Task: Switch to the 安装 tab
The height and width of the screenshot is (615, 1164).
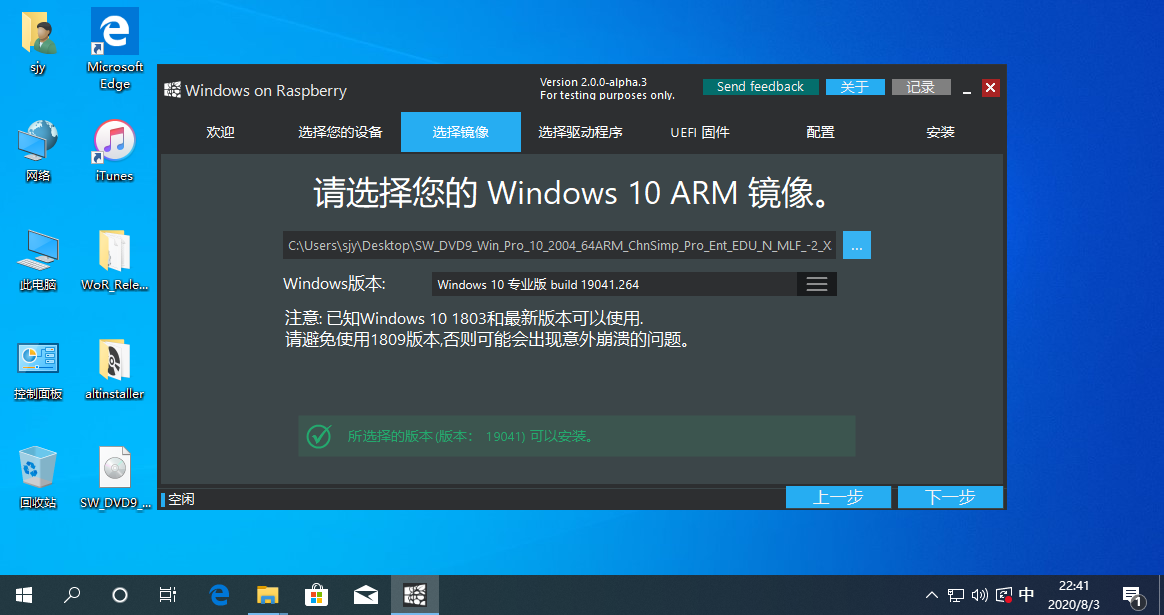Action: click(x=941, y=132)
